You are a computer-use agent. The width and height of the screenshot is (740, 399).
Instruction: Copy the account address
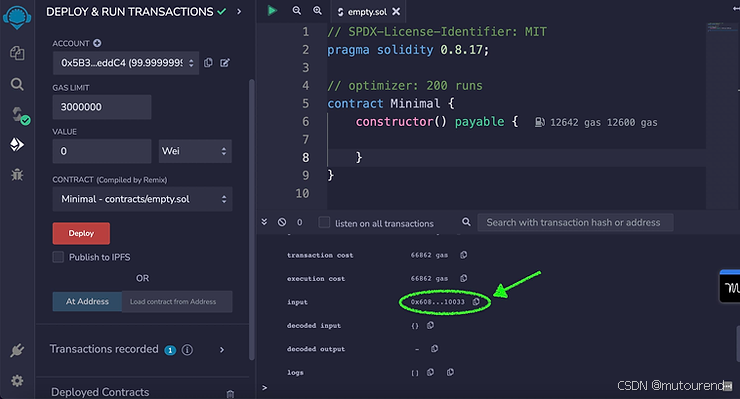pyautogui.click(x=208, y=63)
